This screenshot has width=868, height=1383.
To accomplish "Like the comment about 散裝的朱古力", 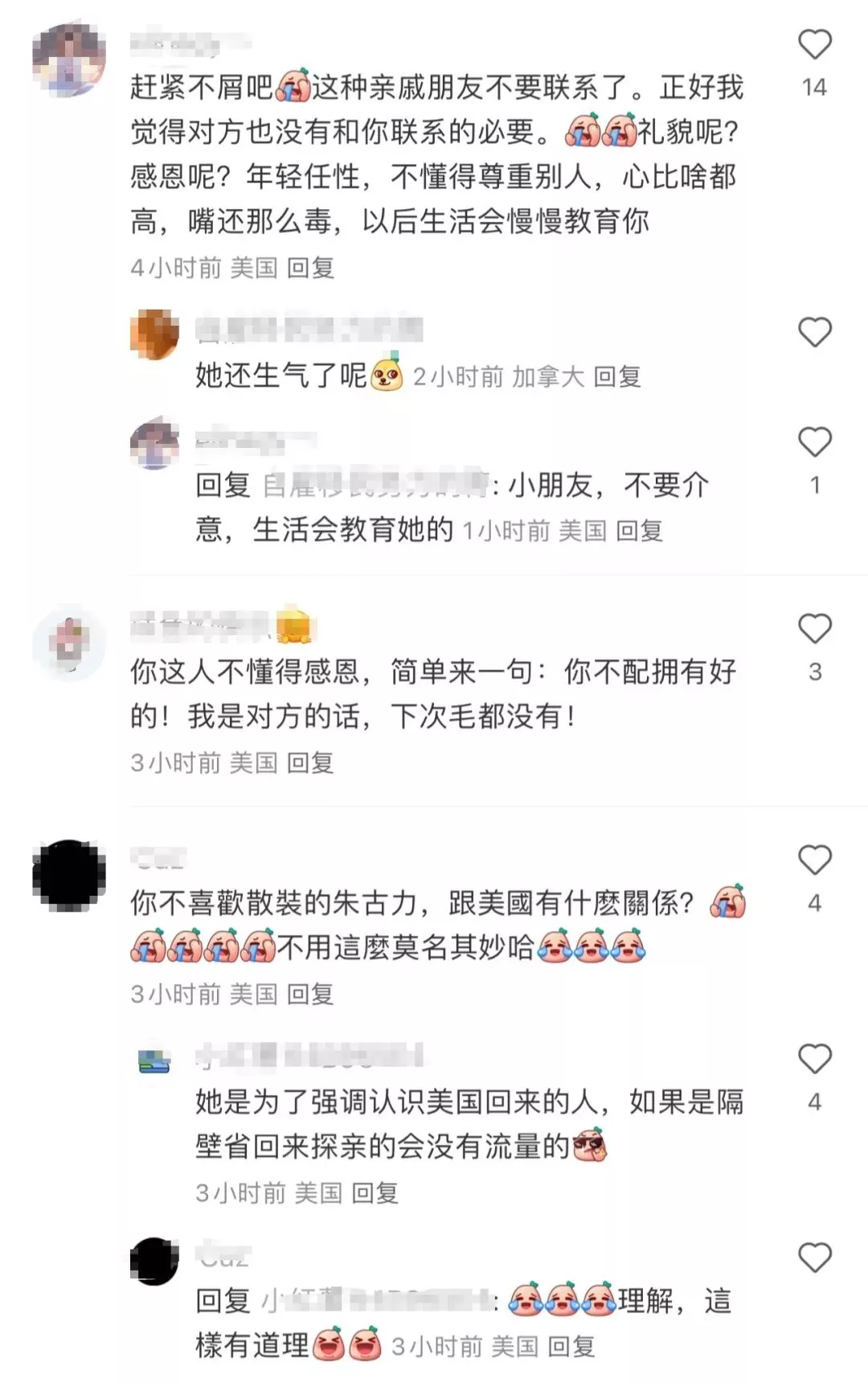I will point(814,860).
